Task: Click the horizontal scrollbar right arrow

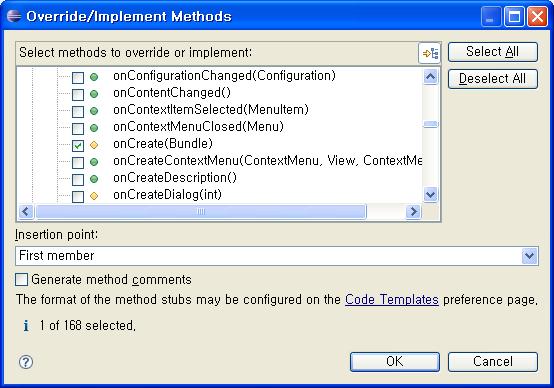Action: 413,211
